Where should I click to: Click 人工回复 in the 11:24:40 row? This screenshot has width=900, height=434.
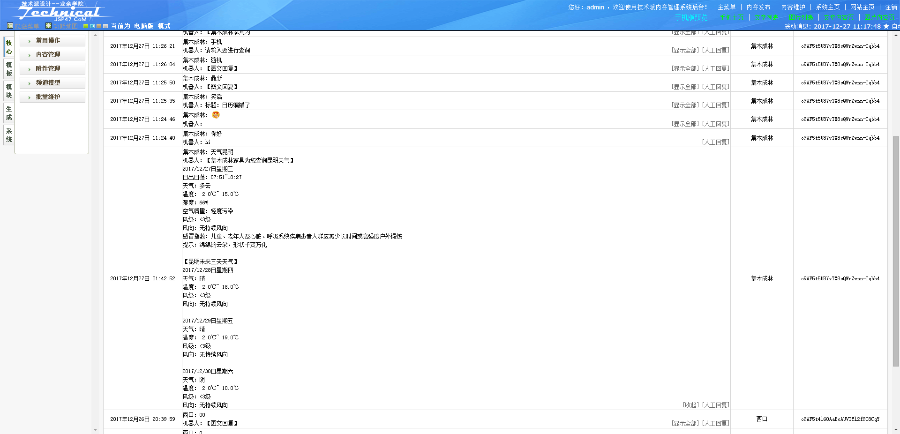click(x=715, y=143)
